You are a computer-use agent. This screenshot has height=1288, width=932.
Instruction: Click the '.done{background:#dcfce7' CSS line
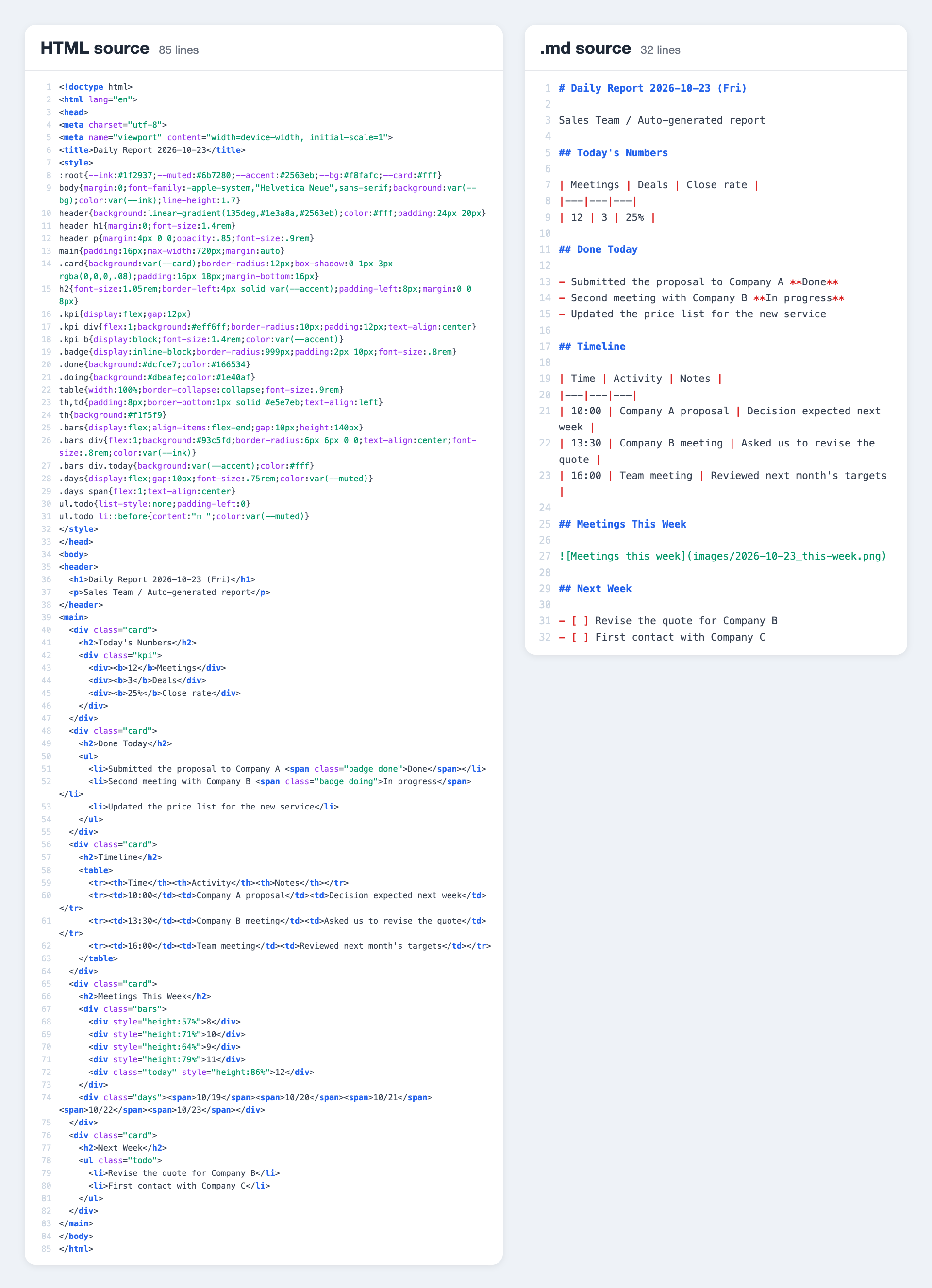click(x=154, y=364)
